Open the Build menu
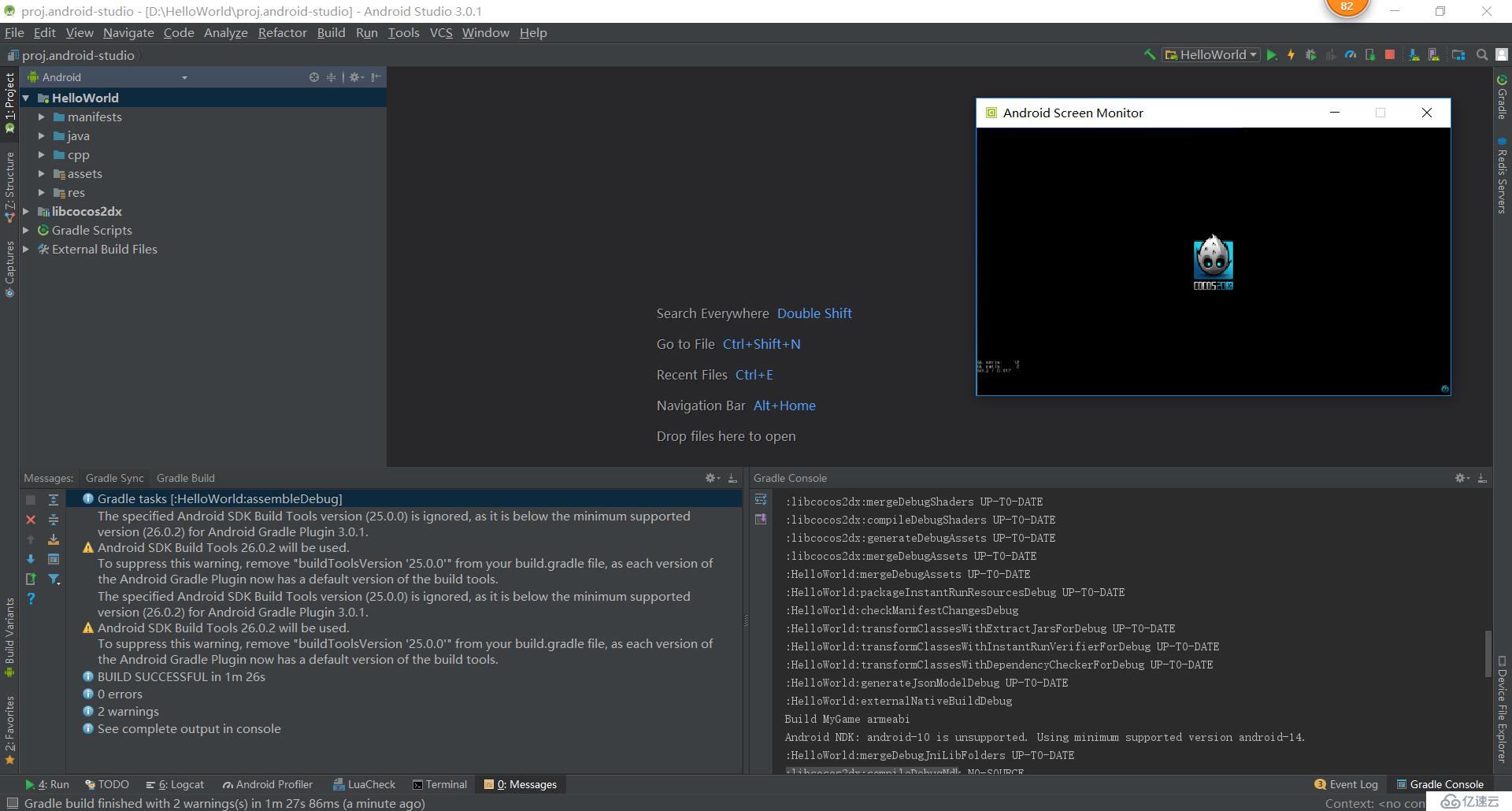 pyautogui.click(x=331, y=32)
